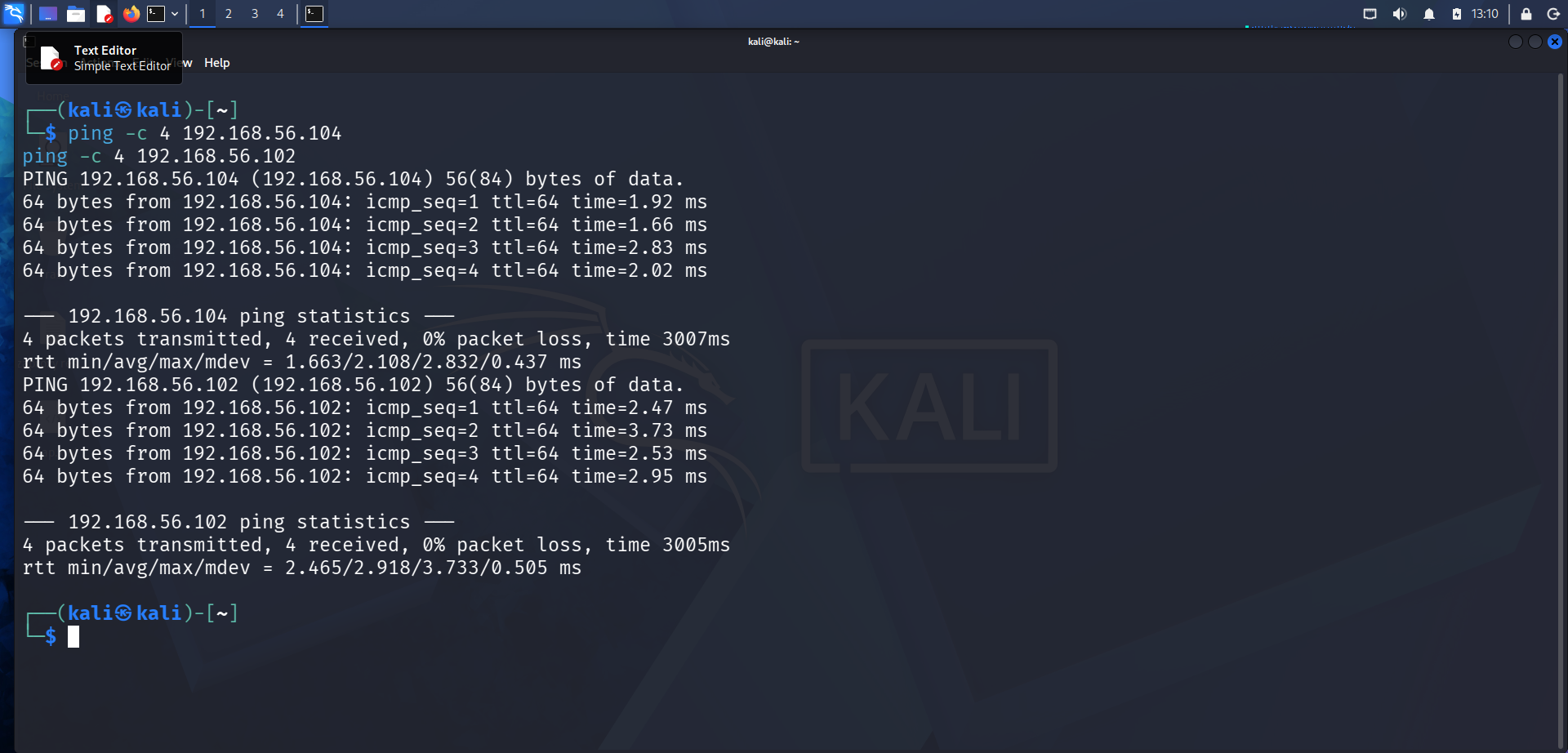Image resolution: width=1568 pixels, height=753 pixels.
Task: Click '192.168.56.104 ping statistics' line
Action: [239, 316]
